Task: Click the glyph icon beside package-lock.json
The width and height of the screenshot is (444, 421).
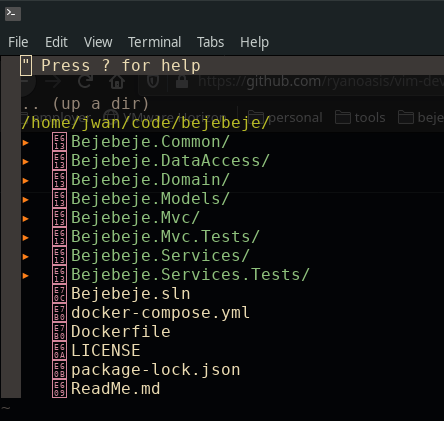Action: tap(59, 370)
